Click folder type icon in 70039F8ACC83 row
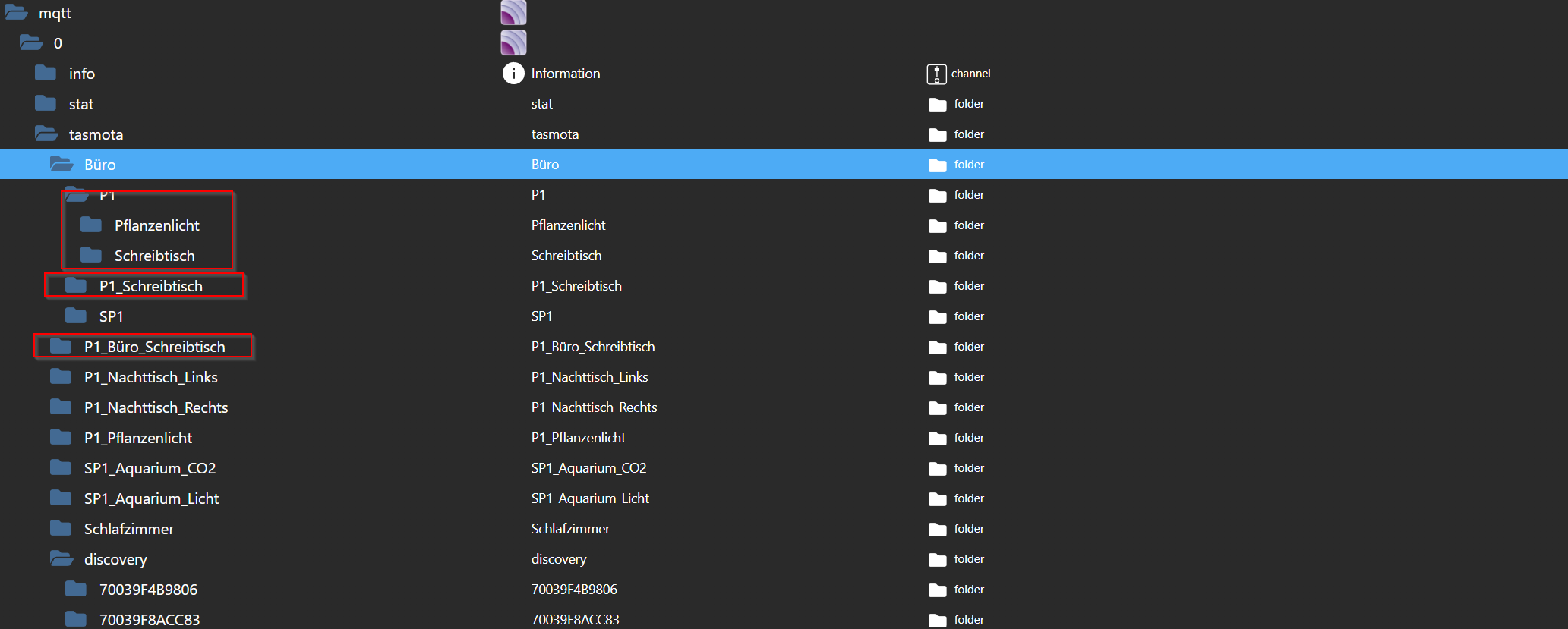Image resolution: width=1568 pixels, height=629 pixels. 937,620
